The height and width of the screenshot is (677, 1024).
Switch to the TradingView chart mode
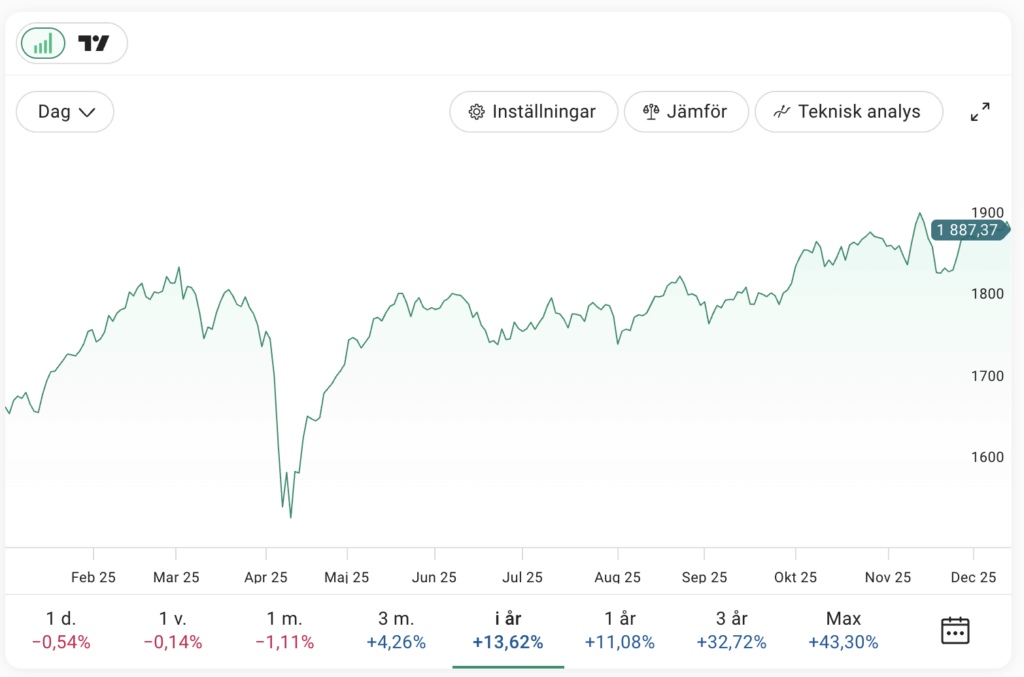(x=94, y=43)
